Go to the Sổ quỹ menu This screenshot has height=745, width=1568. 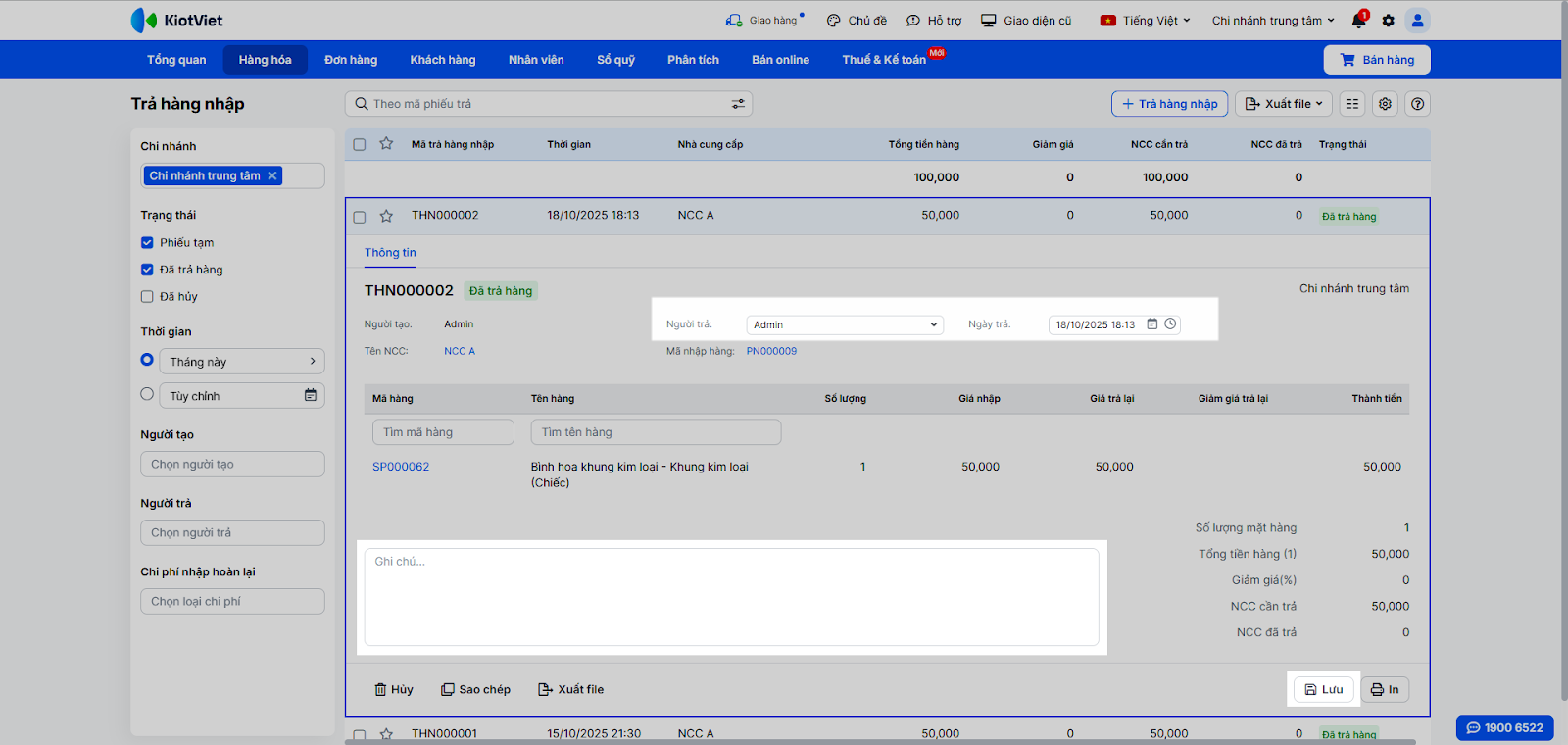coord(615,60)
